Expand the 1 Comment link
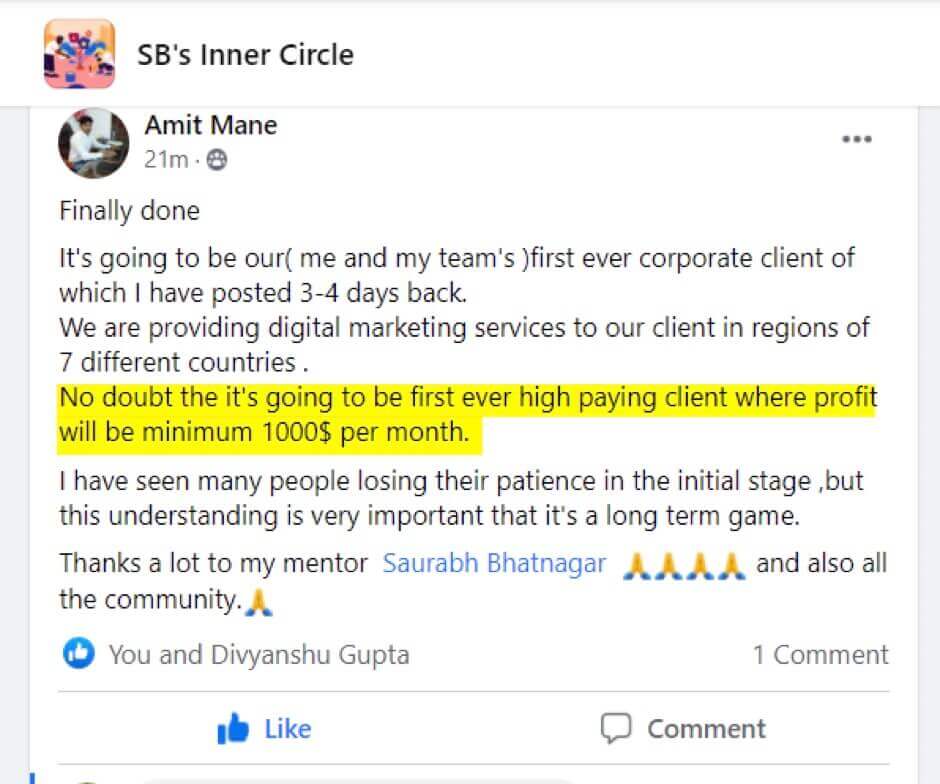This screenshot has width=940, height=784. click(x=820, y=655)
